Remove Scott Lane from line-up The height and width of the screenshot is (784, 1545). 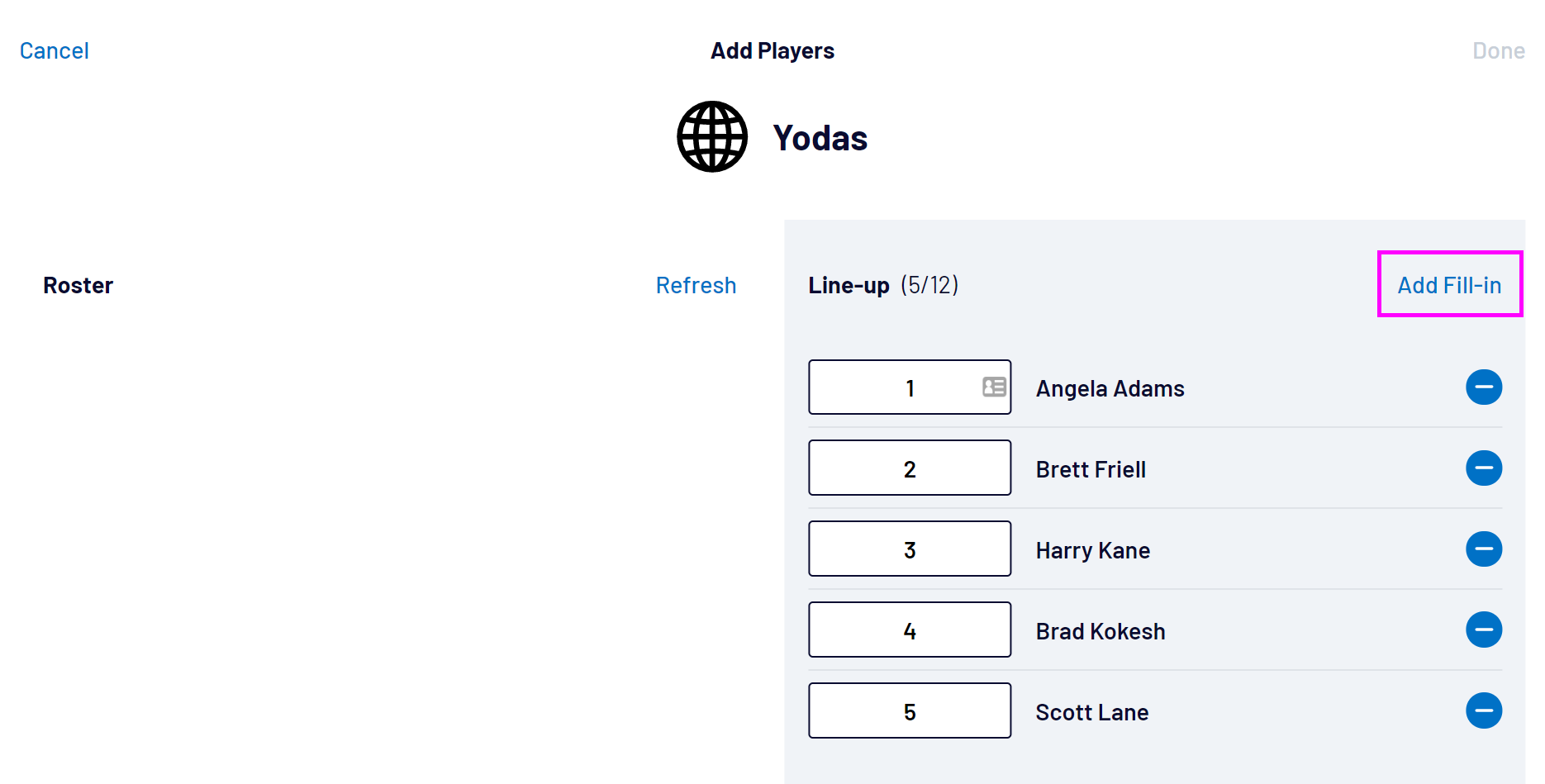(1483, 711)
